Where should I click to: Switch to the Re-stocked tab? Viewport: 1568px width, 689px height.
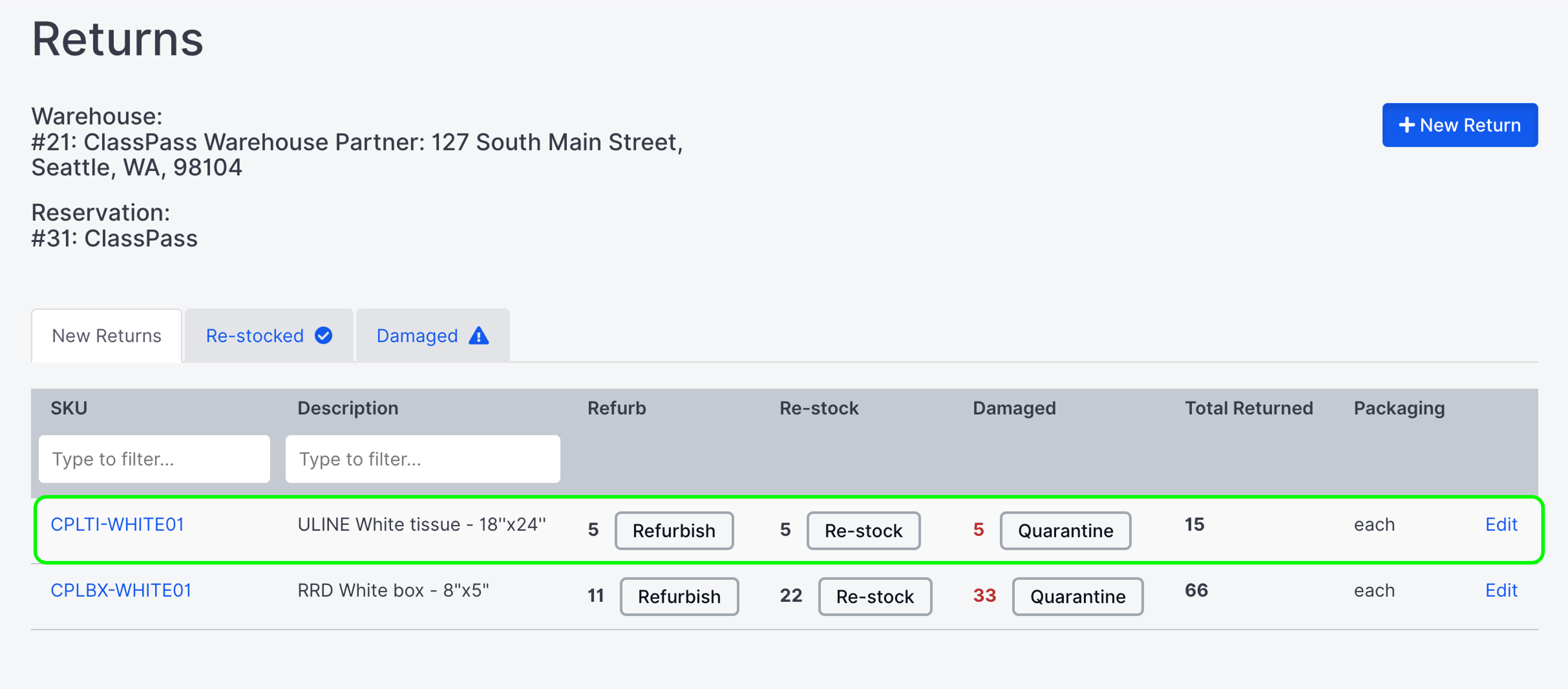256,335
